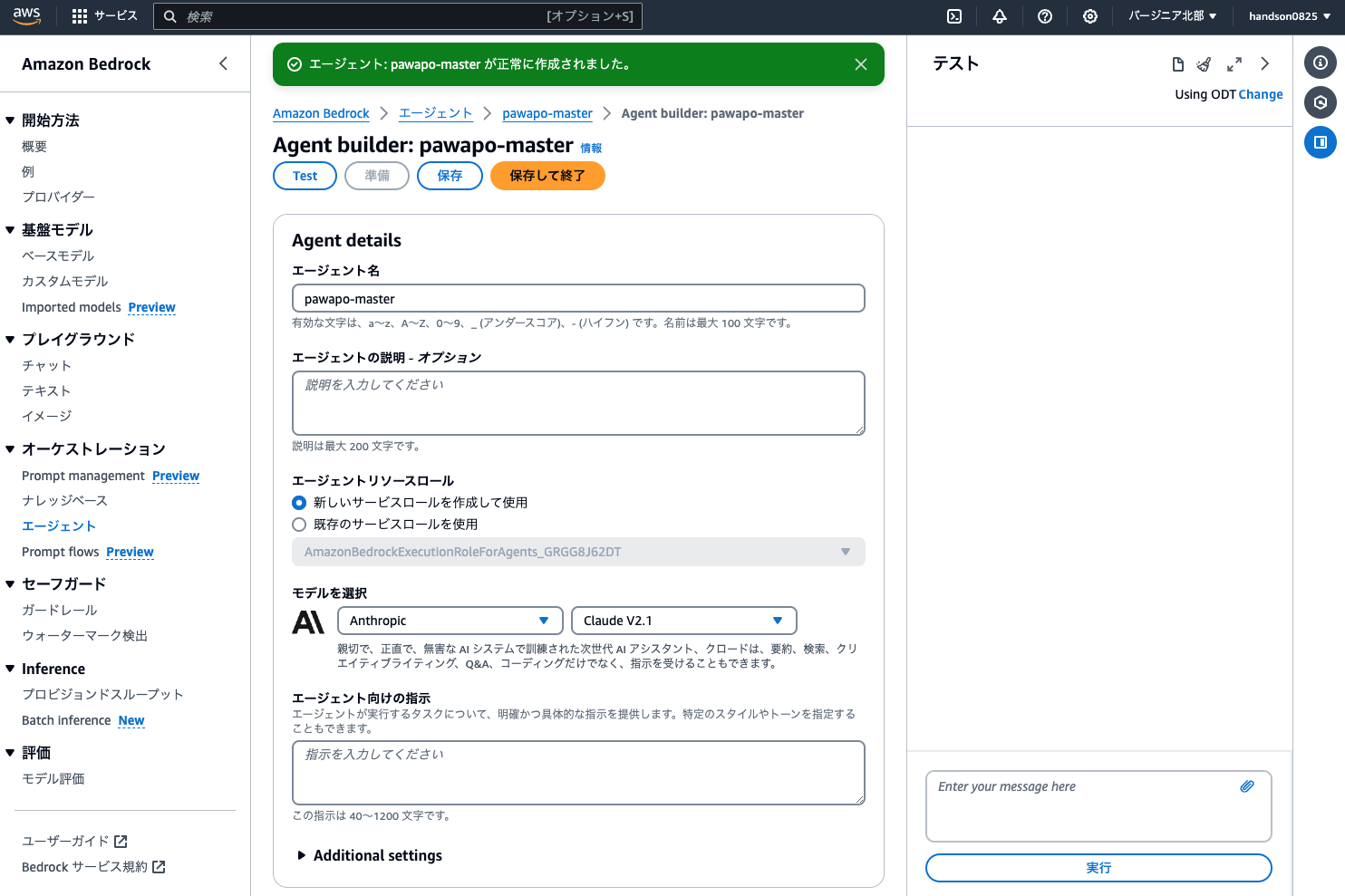The height and width of the screenshot is (896, 1345).
Task: Open external ユーザーガイド link icon
Action: [x=121, y=842]
